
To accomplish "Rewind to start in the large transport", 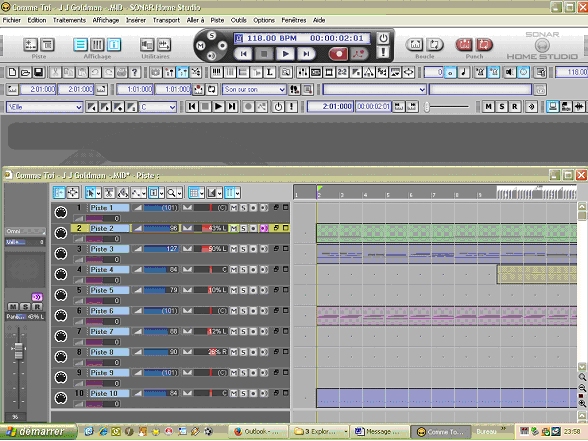I will pyautogui.click(x=243, y=54).
